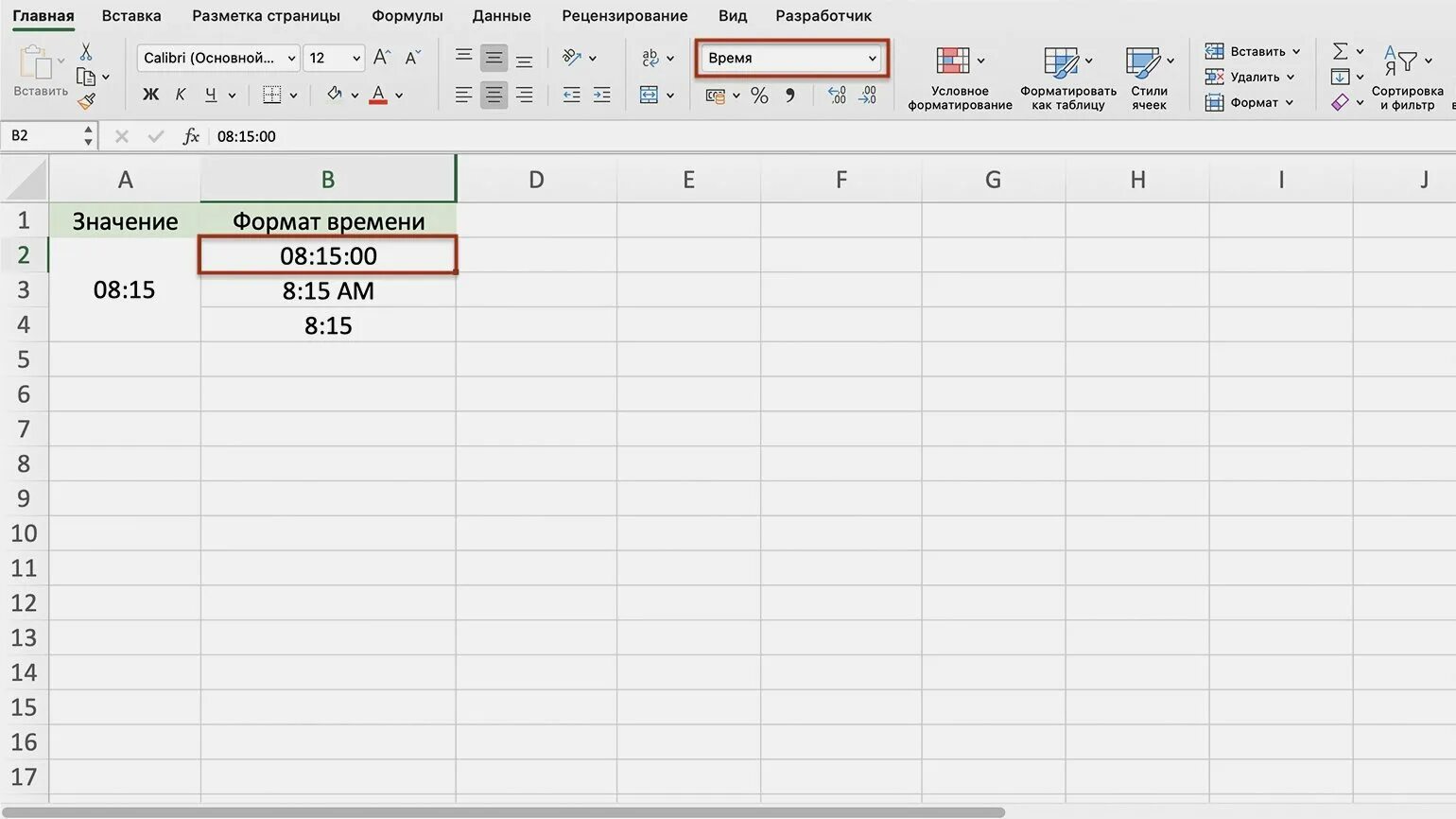Click the merge cells icon
Viewport: 1456px width, 819px height.
pos(649,95)
